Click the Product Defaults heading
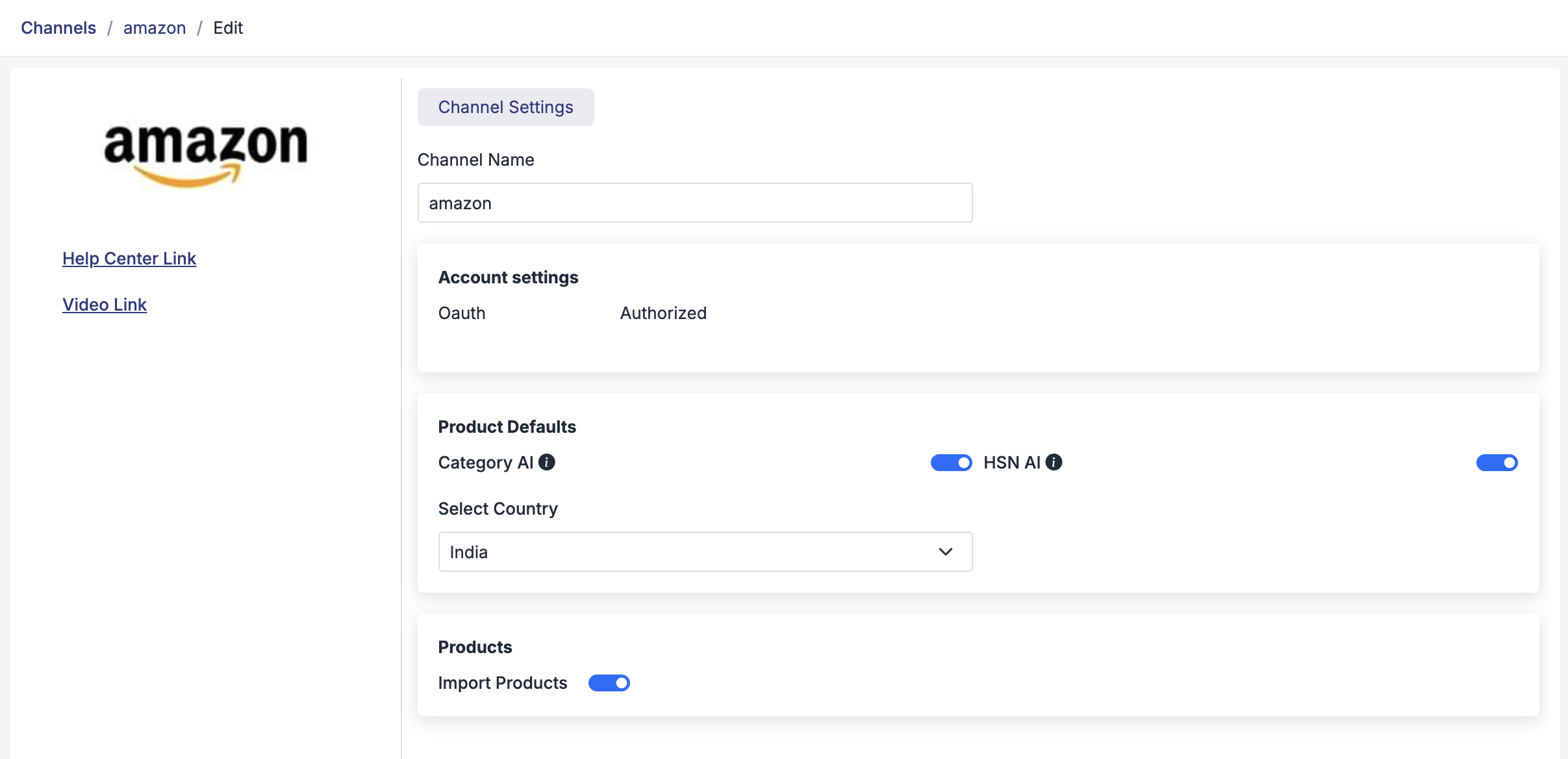 point(507,427)
